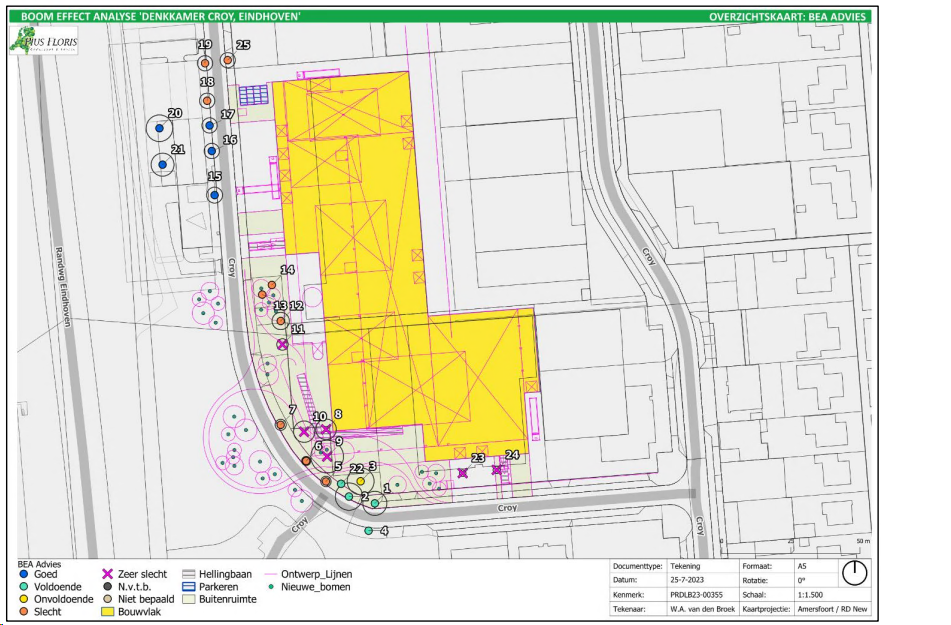Click the Pius Floris logo

(x=44, y=41)
